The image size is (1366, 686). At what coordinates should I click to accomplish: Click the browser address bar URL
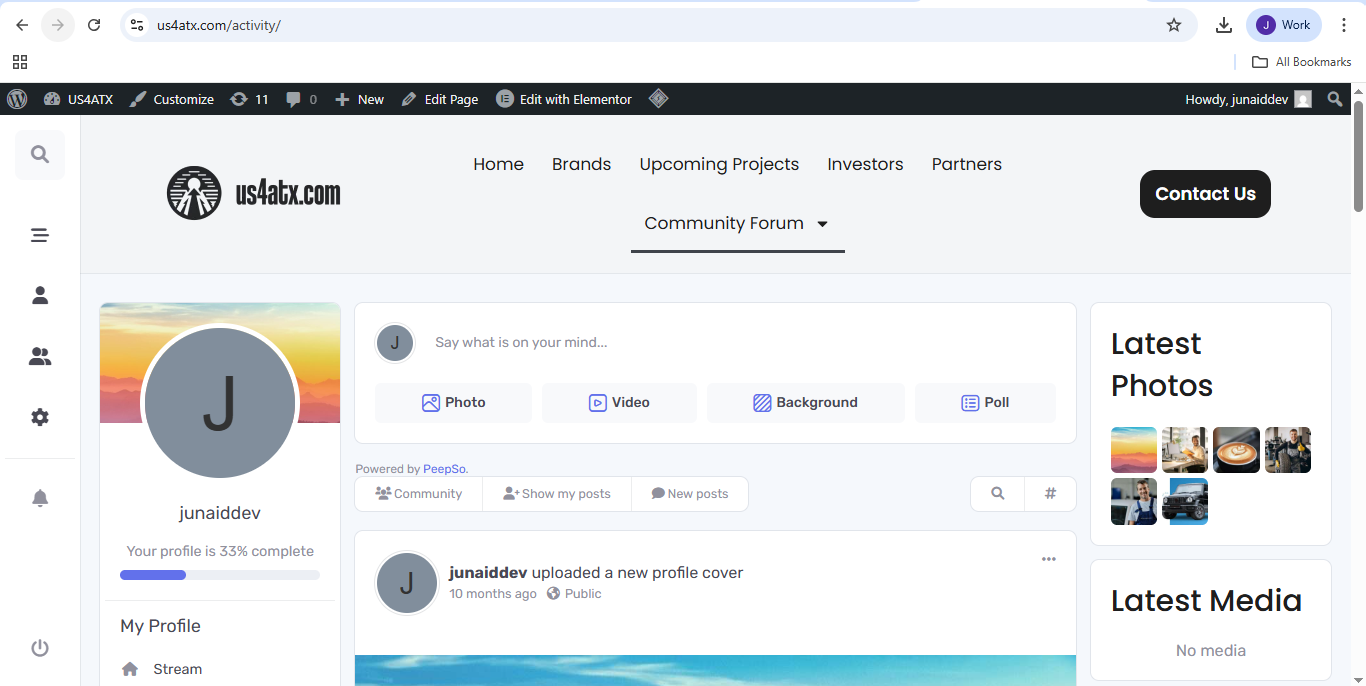coord(219,25)
